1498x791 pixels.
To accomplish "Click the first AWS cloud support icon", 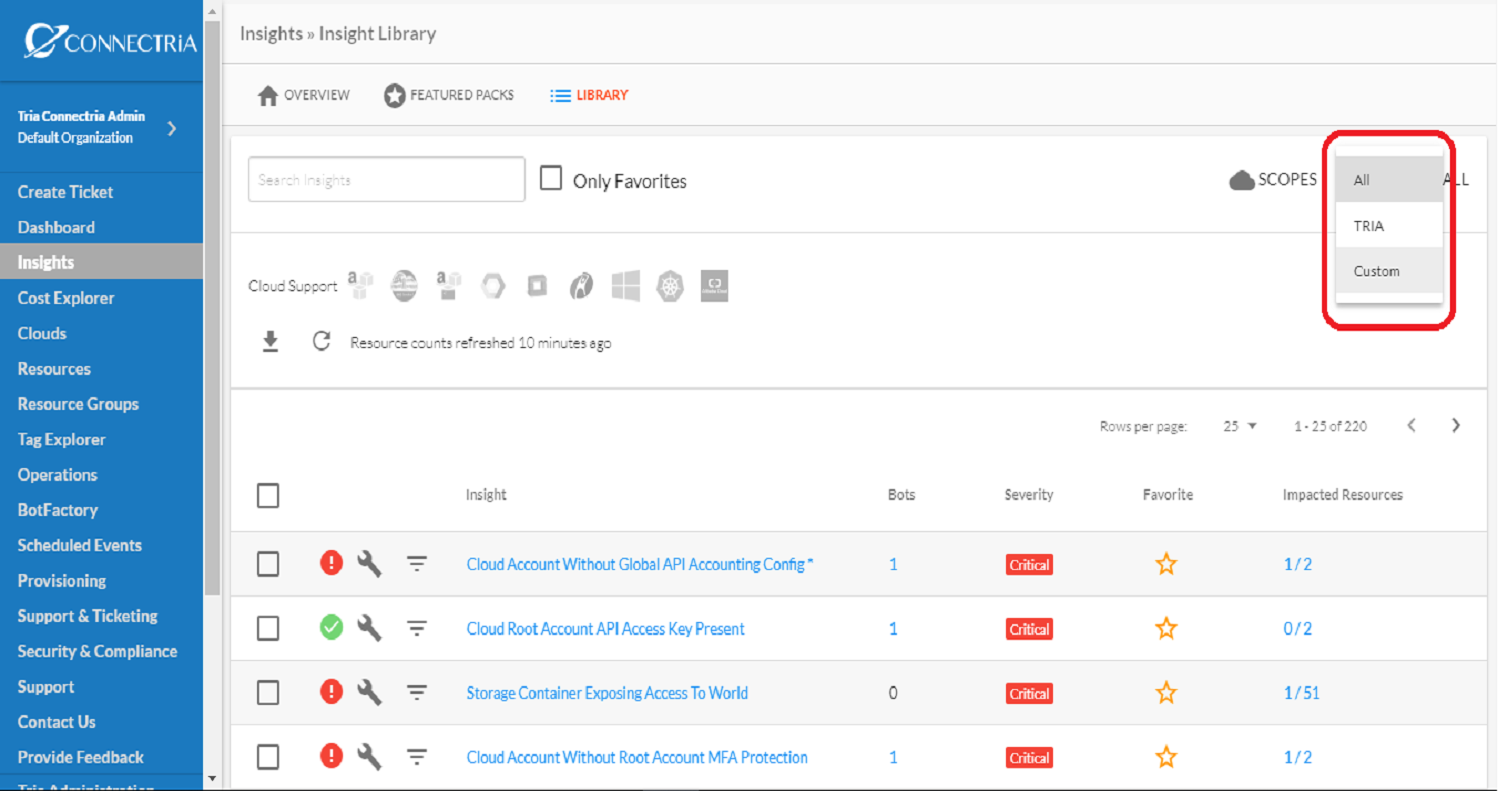I will [x=360, y=285].
